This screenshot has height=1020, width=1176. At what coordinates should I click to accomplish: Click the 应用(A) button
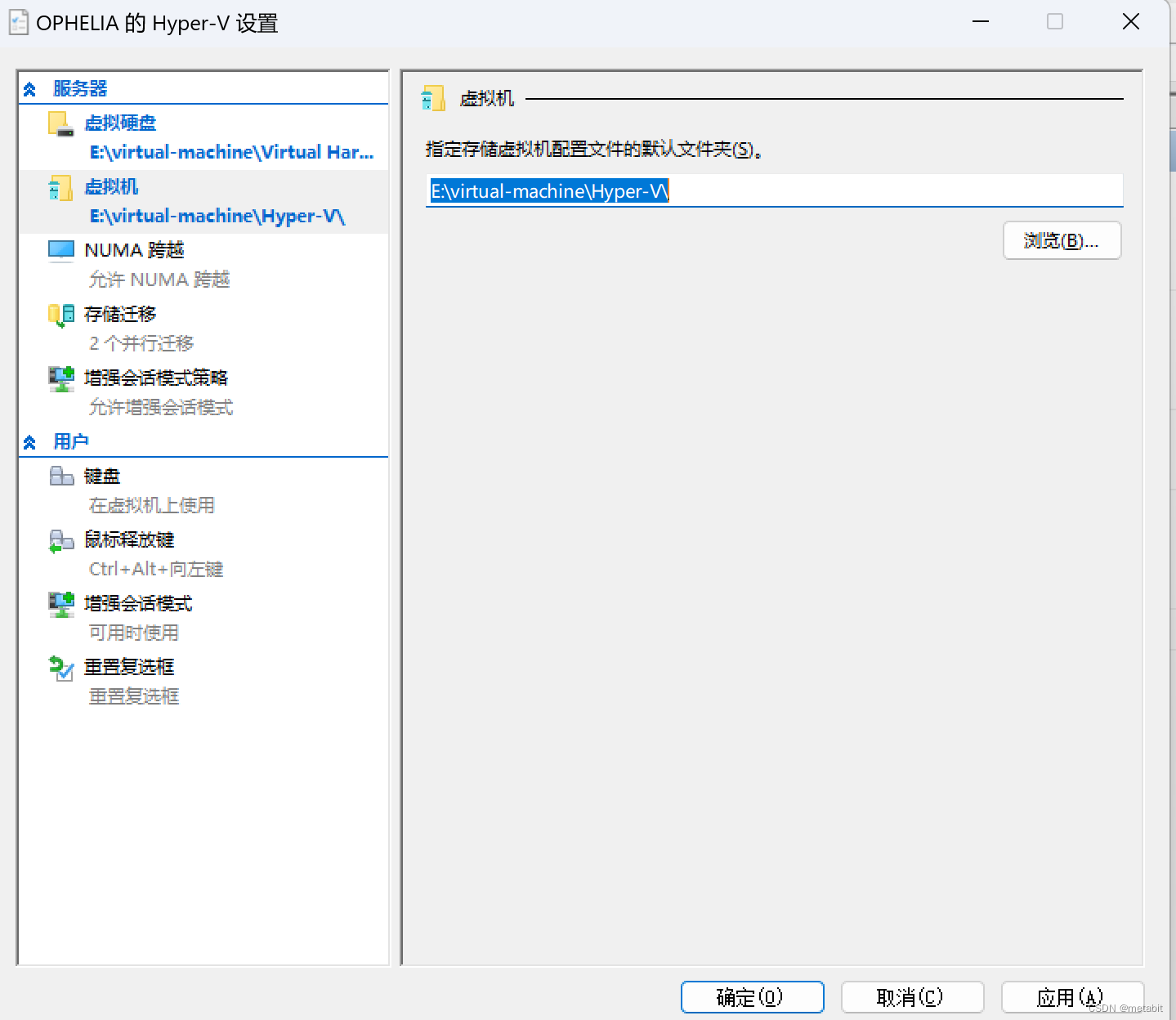click(x=1072, y=997)
